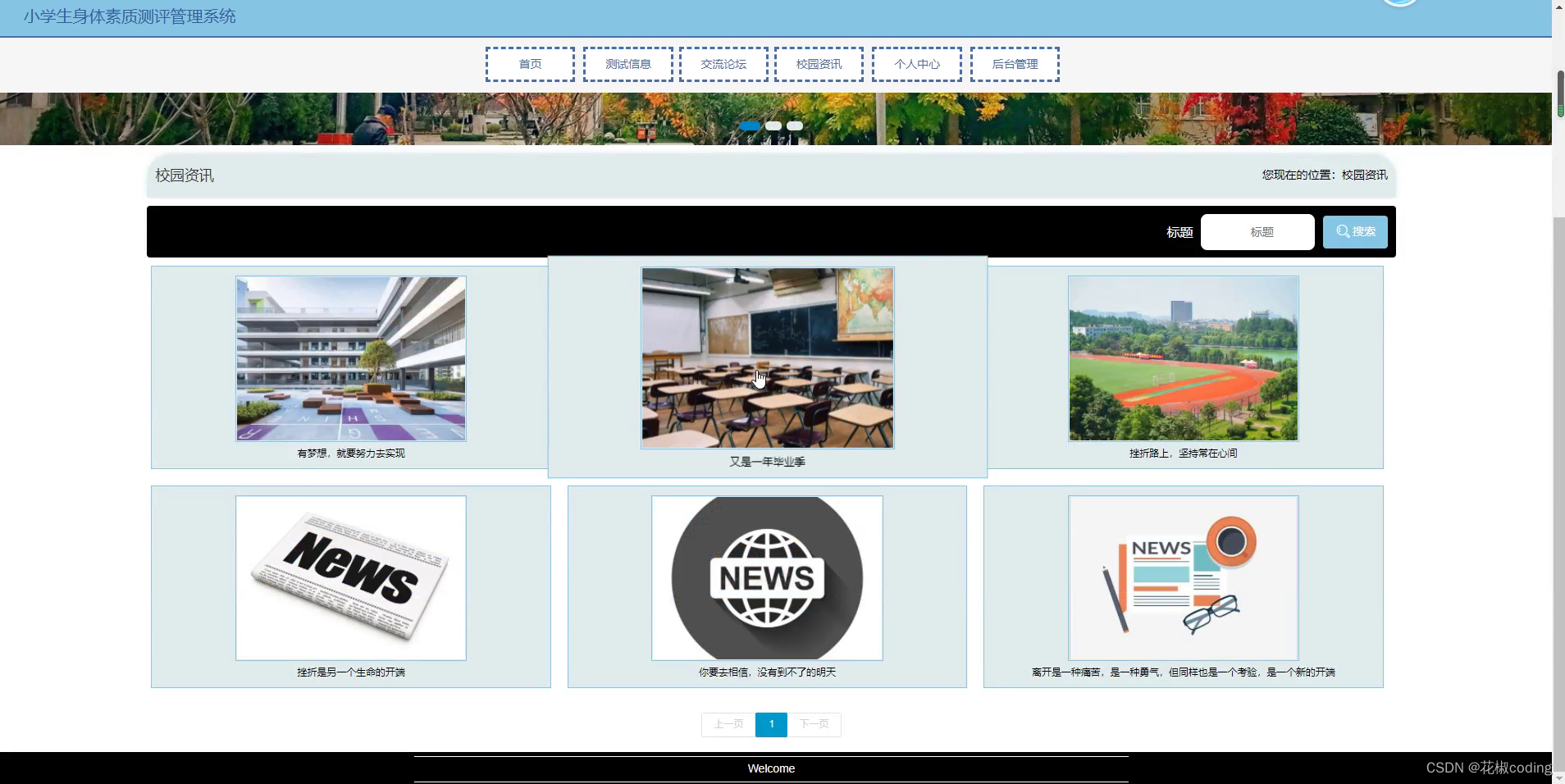Screen dimensions: 1565x784
Task: Go to next page with 下一页
Action: click(814, 724)
